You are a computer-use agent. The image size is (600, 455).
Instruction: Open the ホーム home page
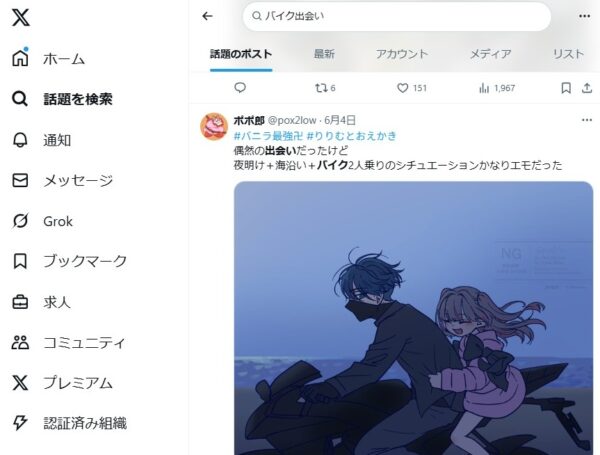48,59
